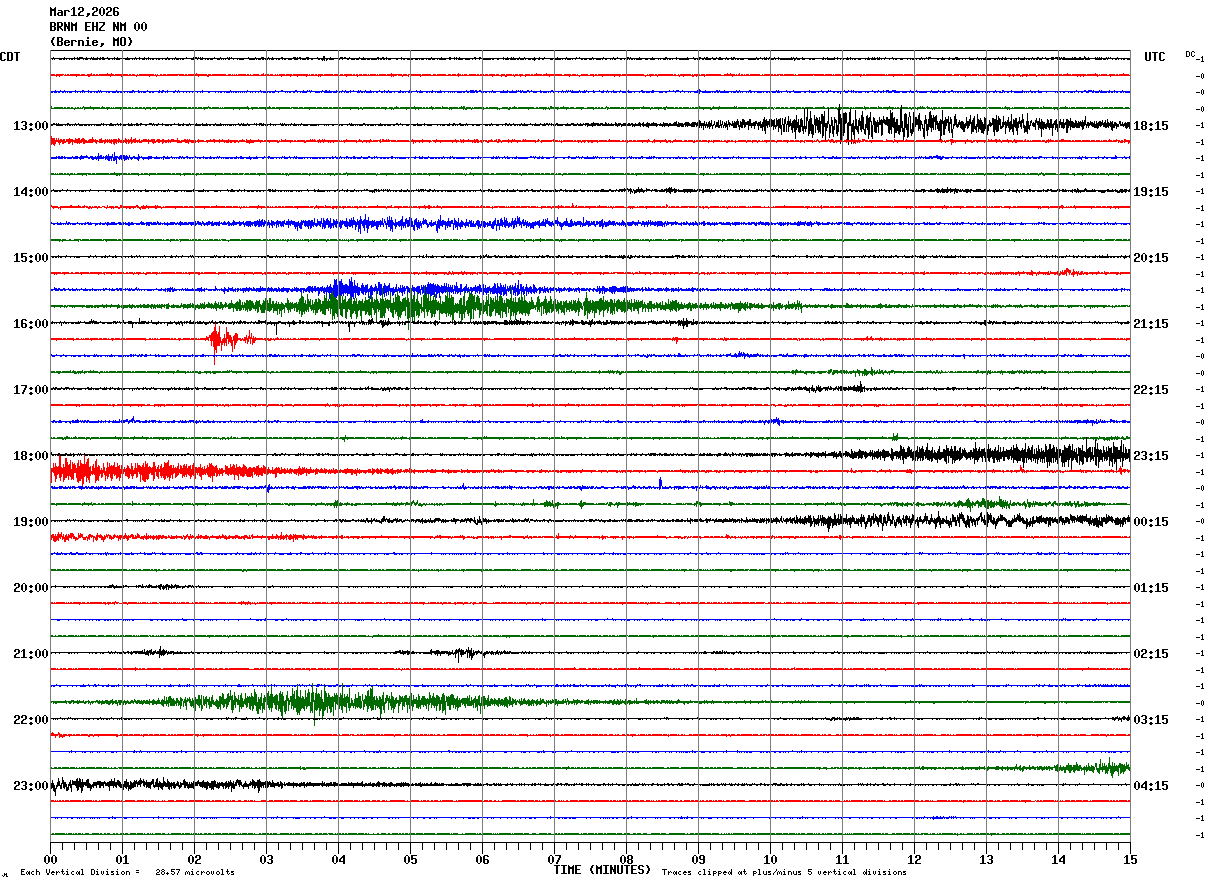Click the 23:15 UTC time label

pyautogui.click(x=1151, y=456)
